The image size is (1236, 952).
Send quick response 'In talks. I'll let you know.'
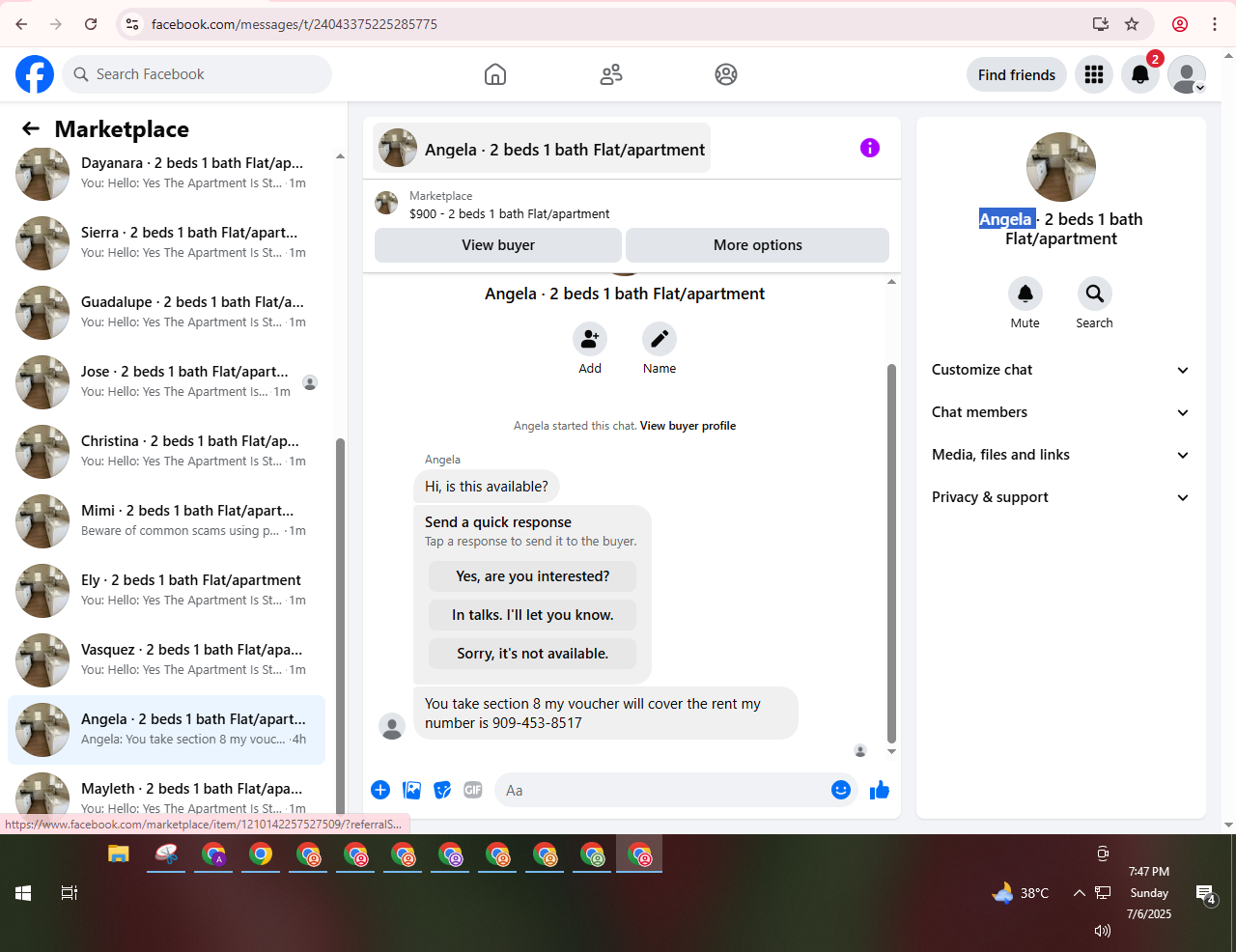pyautogui.click(x=533, y=615)
